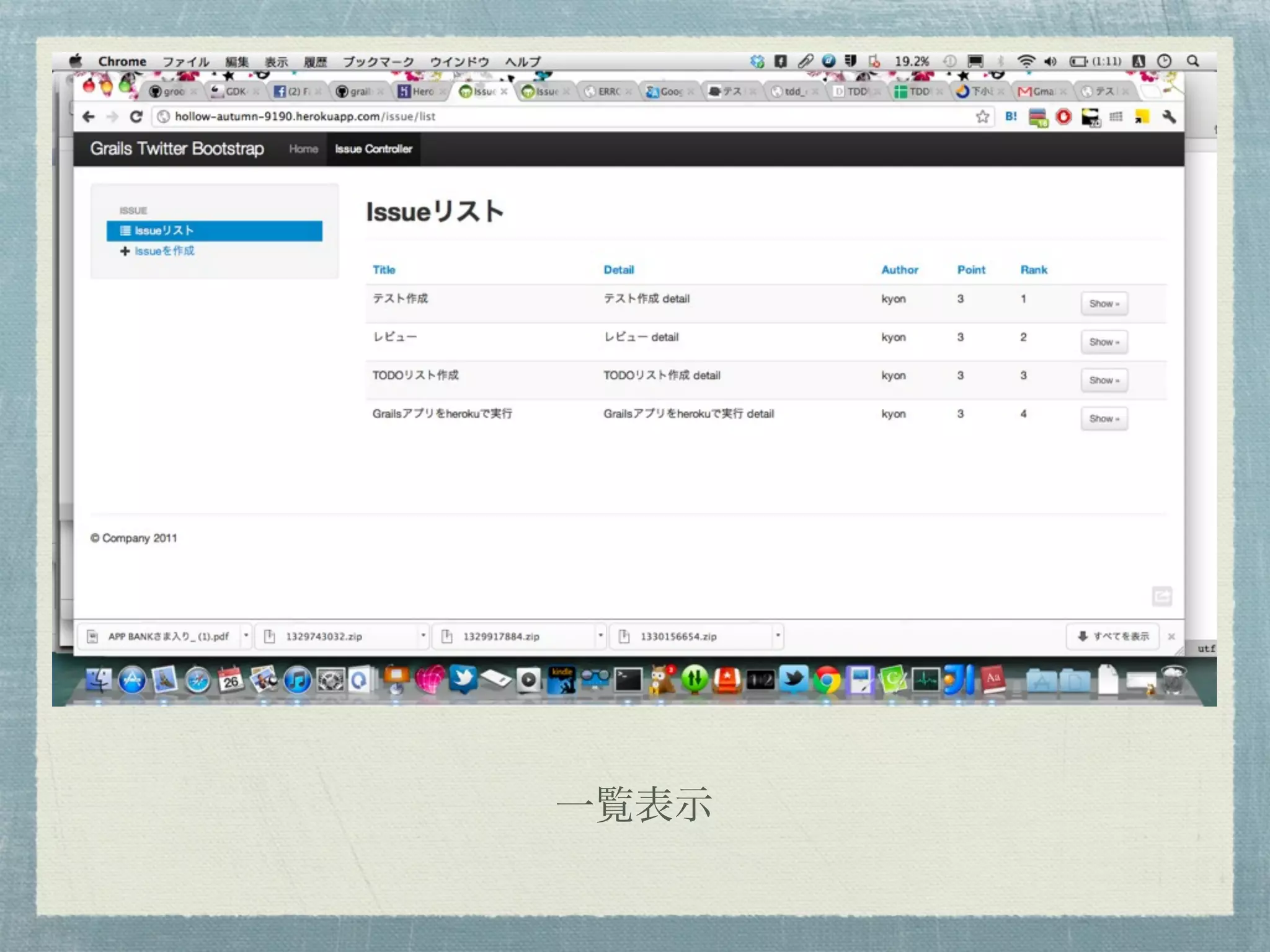The image size is (1270, 952).
Task: Click the browser reload icon
Action: [136, 117]
